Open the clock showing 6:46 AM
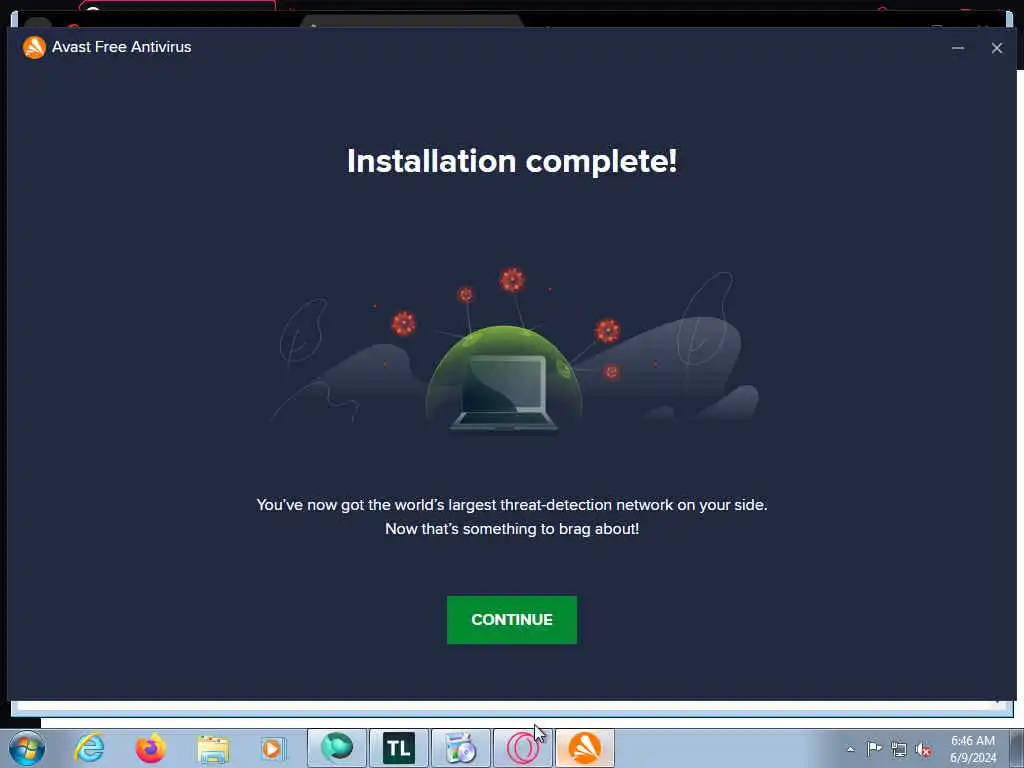This screenshot has width=1024, height=768. (972, 749)
